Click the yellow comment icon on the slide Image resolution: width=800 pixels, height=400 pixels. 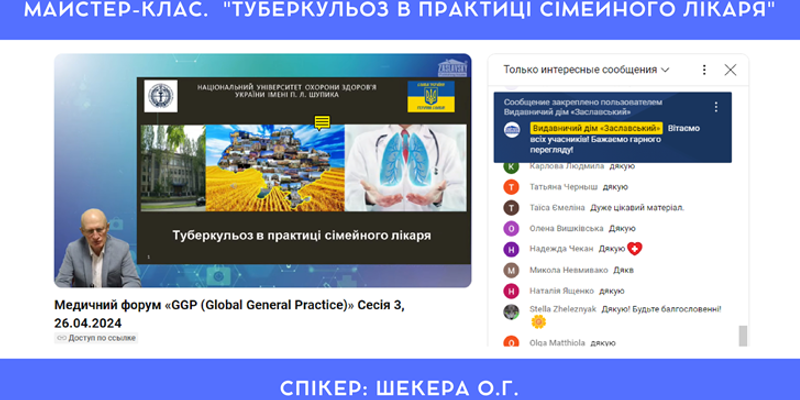[x=321, y=122]
